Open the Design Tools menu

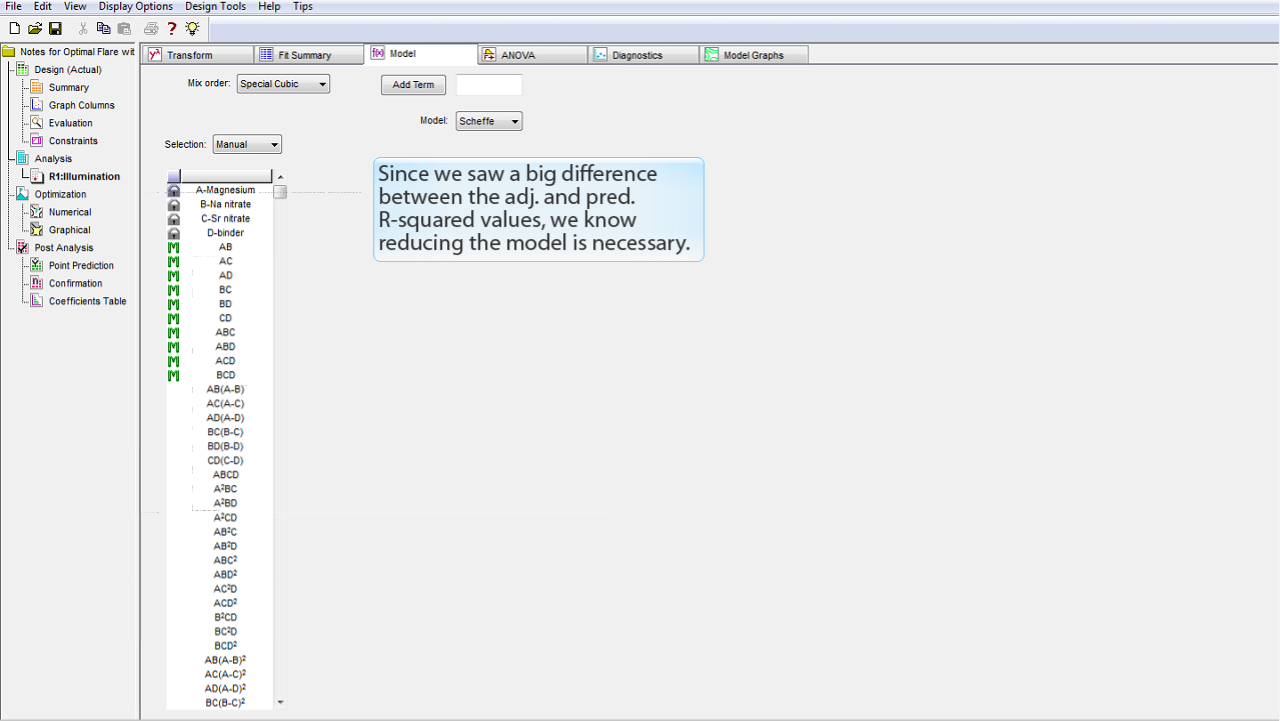coord(215,6)
